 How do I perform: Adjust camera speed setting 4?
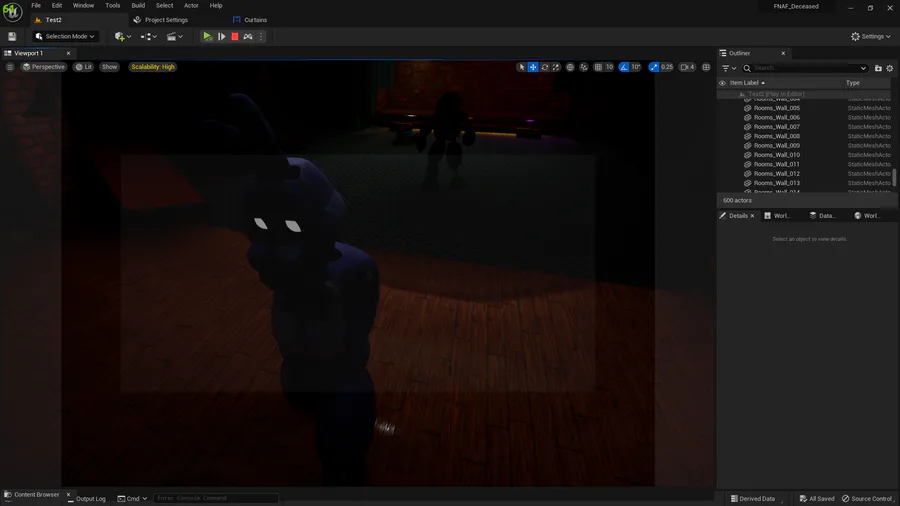pos(688,67)
